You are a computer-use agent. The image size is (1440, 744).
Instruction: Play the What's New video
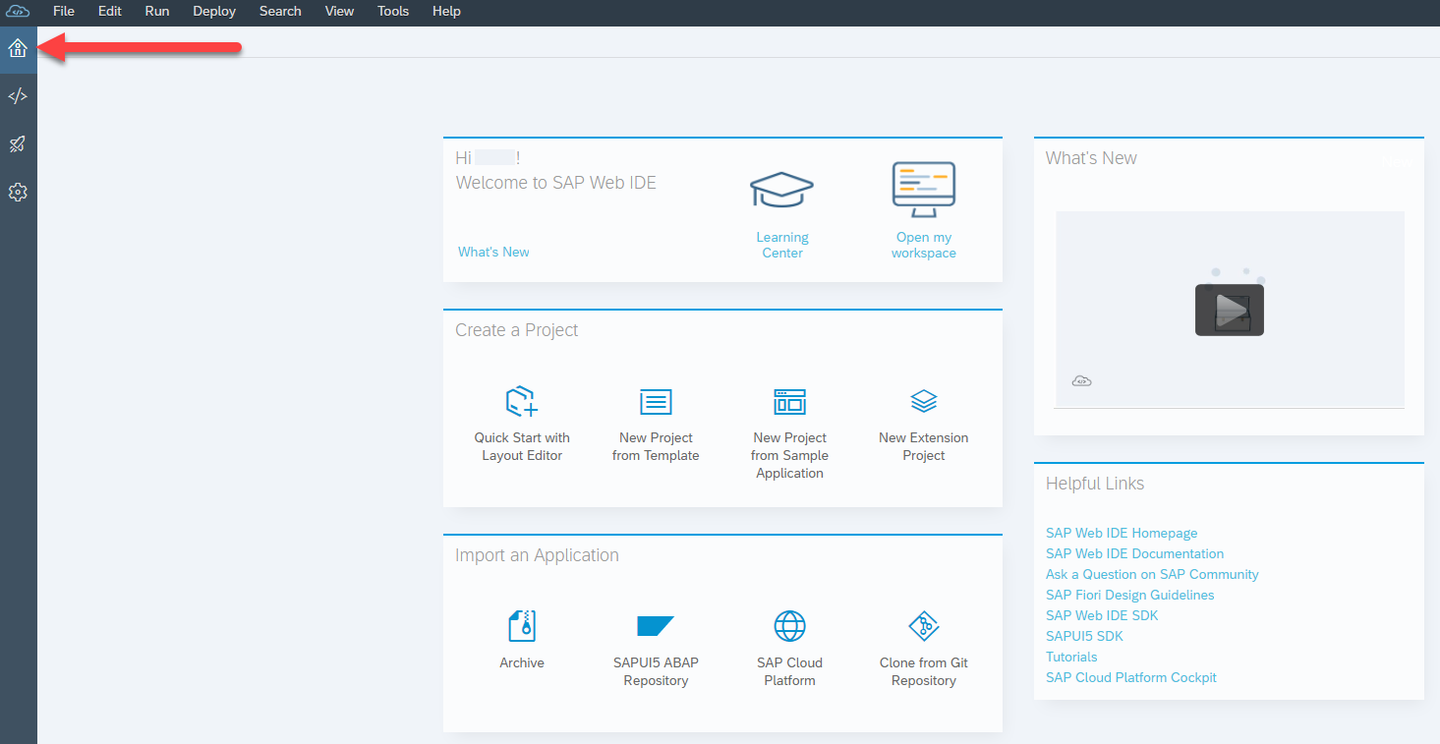pos(1229,310)
